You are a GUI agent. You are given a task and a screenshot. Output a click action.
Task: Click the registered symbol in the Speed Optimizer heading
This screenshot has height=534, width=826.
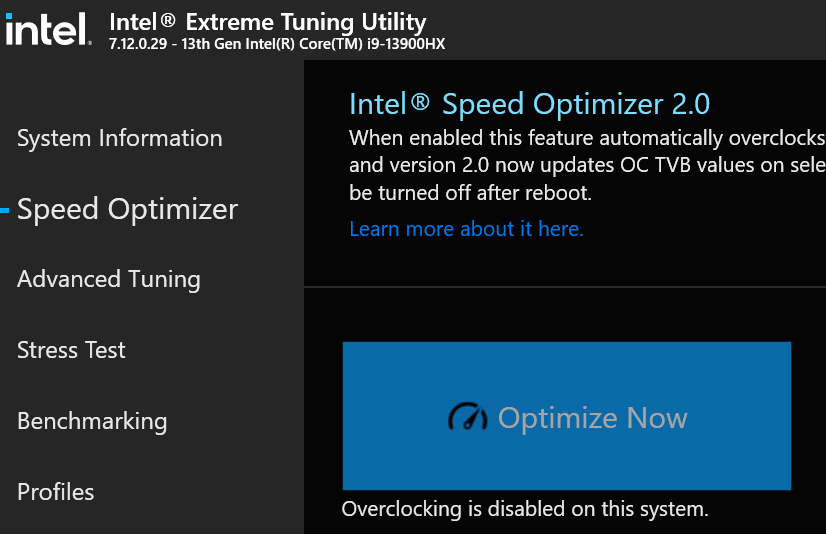[420, 101]
